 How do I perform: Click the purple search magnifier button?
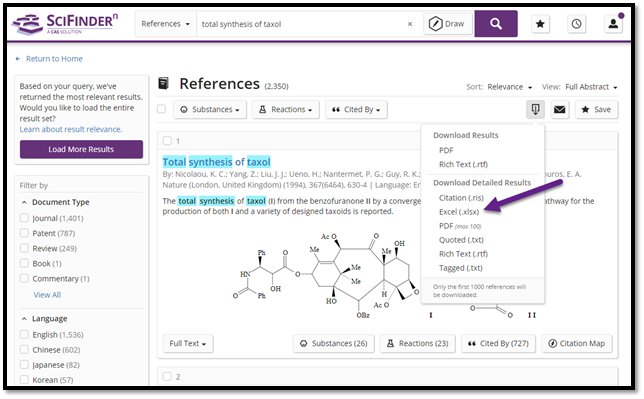[496, 24]
